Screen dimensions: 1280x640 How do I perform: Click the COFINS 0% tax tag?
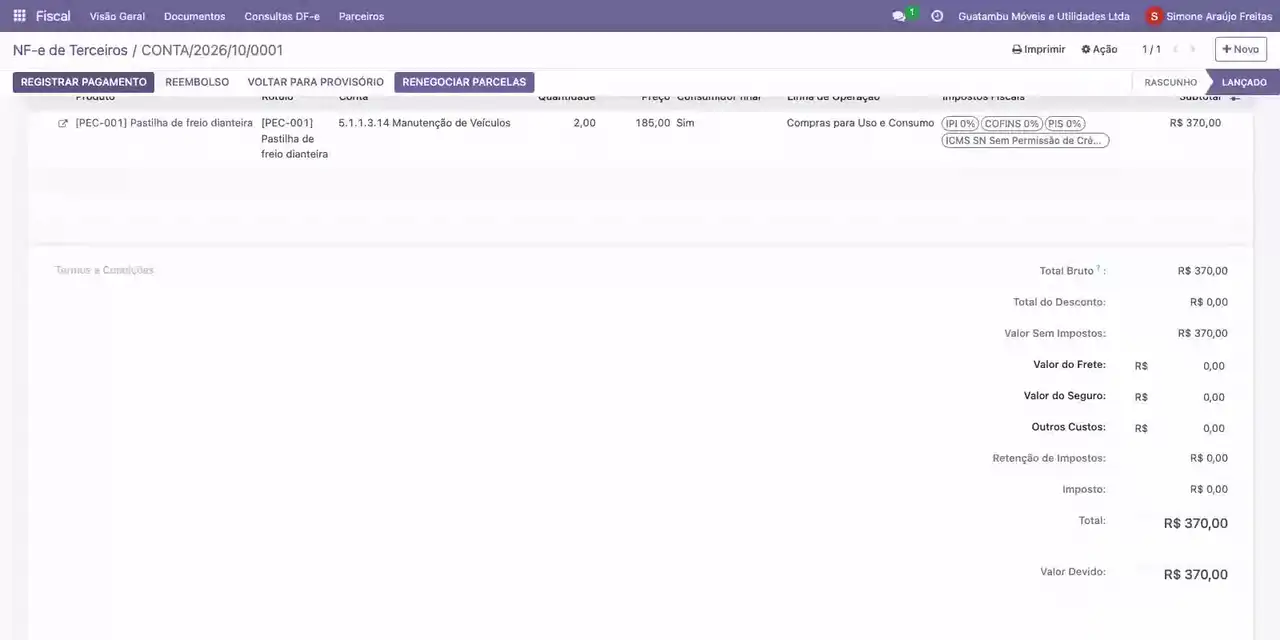[x=1011, y=124]
